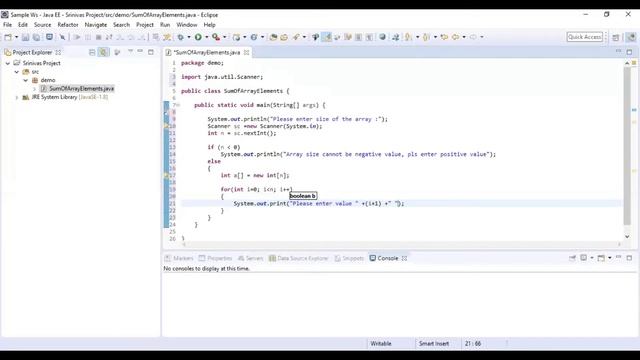Switch to the Properties tab

(x=216, y=258)
